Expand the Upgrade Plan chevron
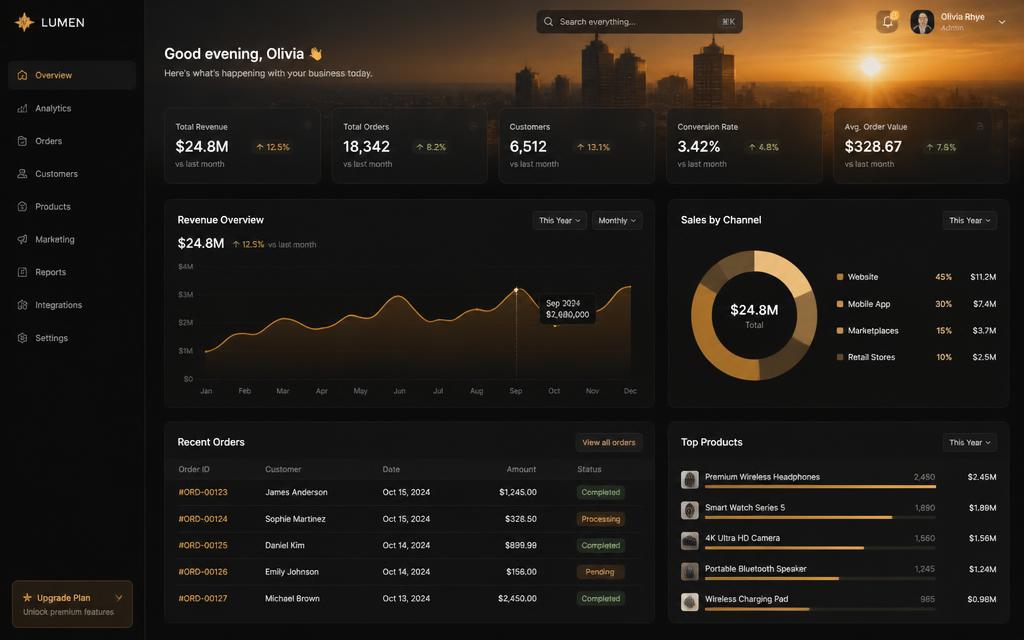 119,598
